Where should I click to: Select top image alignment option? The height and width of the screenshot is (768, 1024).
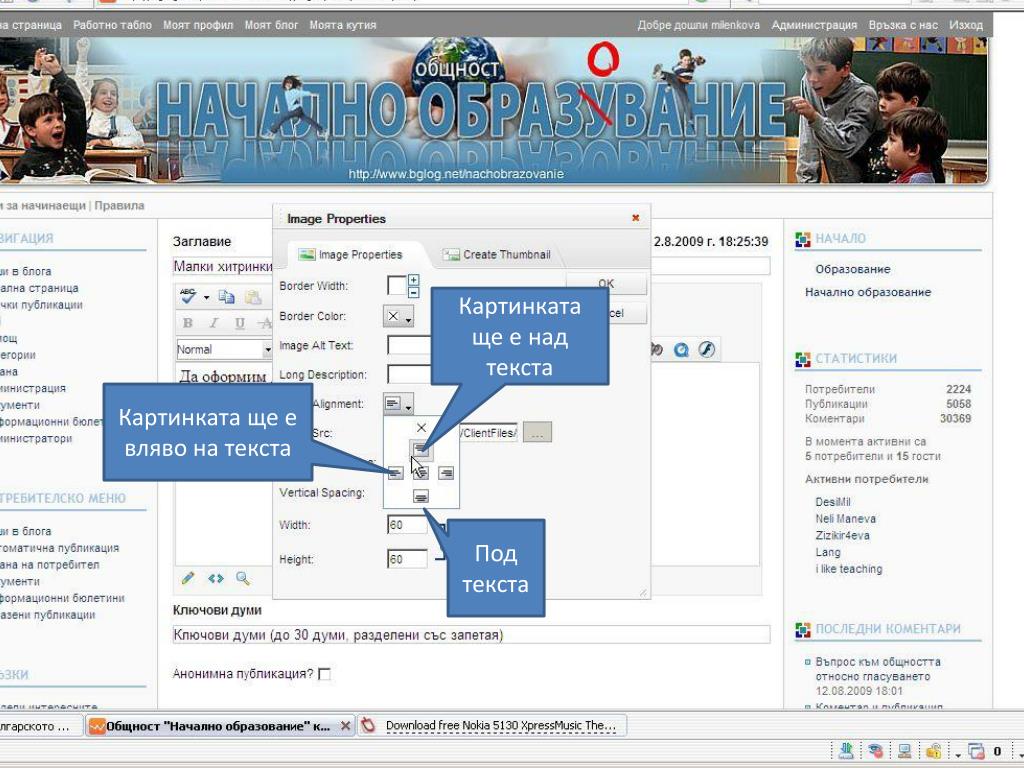coord(421,449)
